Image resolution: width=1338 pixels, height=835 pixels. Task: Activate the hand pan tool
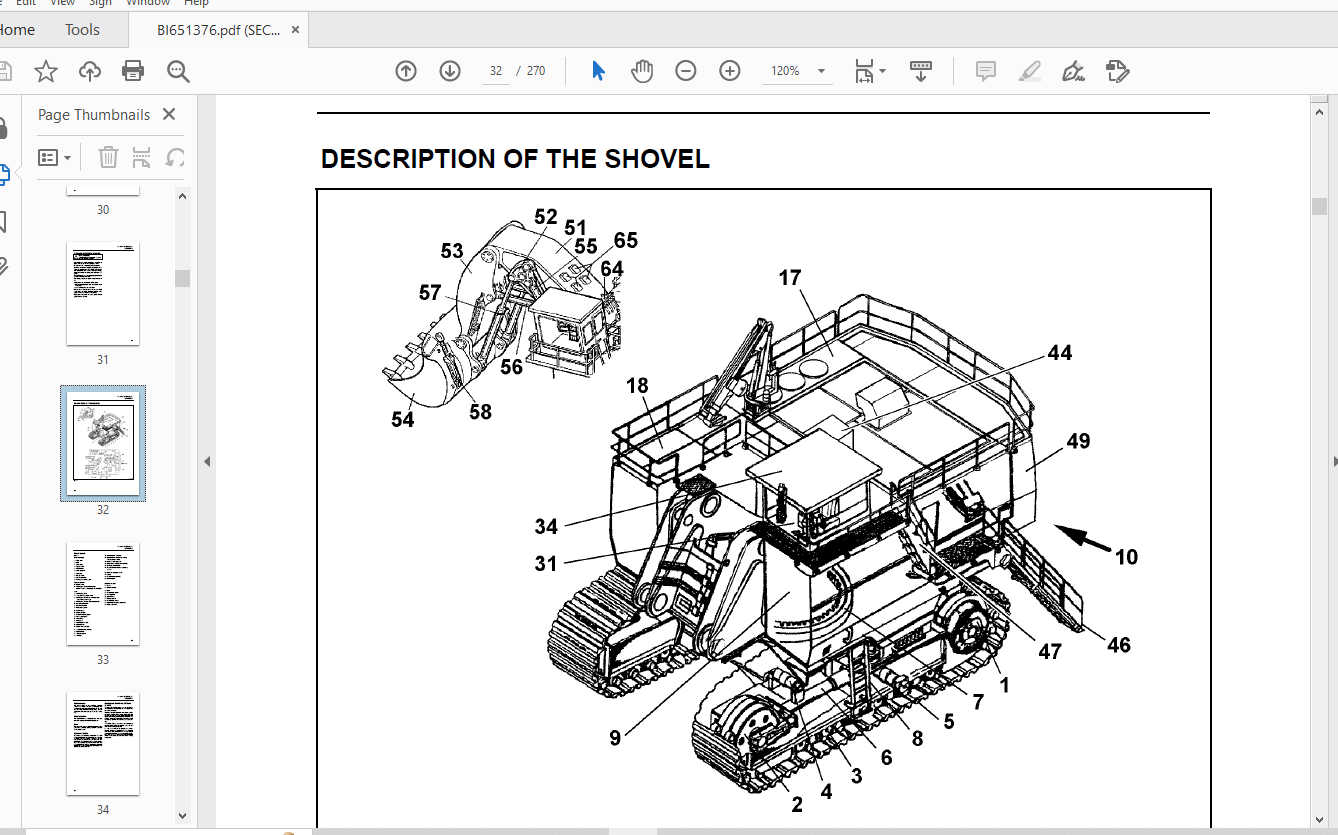point(642,71)
